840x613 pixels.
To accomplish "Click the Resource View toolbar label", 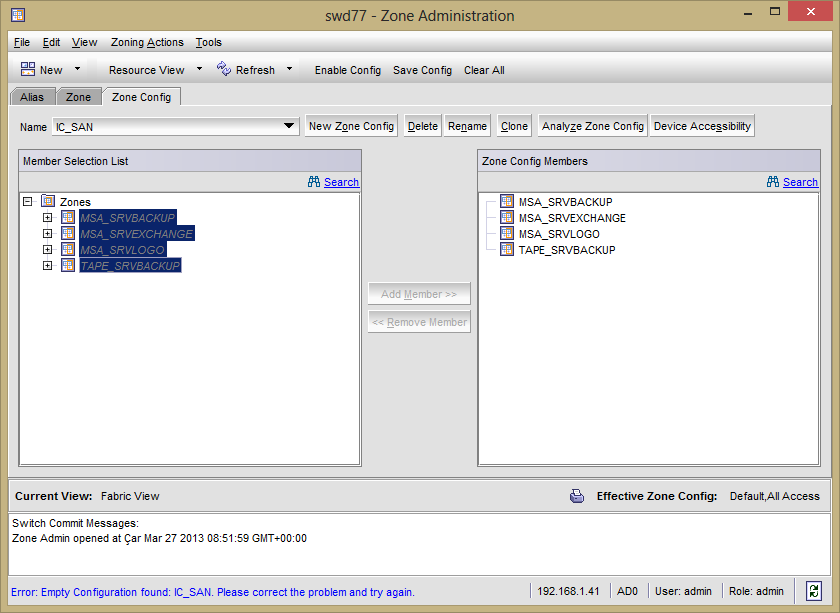I will click(146, 70).
